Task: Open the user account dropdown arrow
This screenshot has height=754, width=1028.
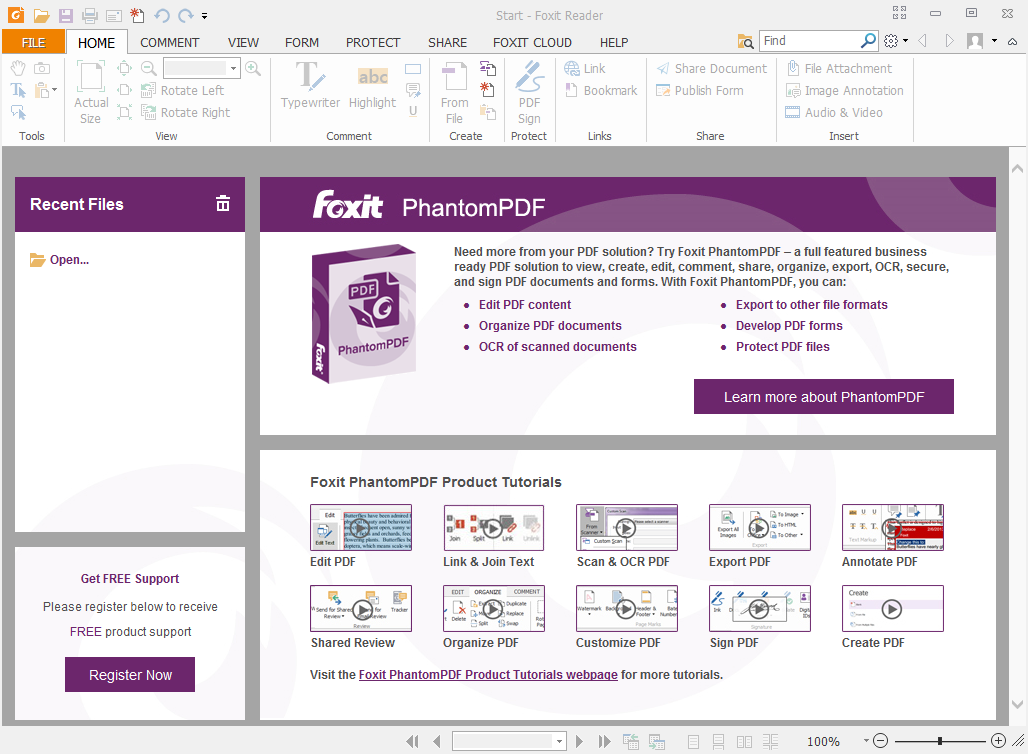Action: (x=995, y=41)
